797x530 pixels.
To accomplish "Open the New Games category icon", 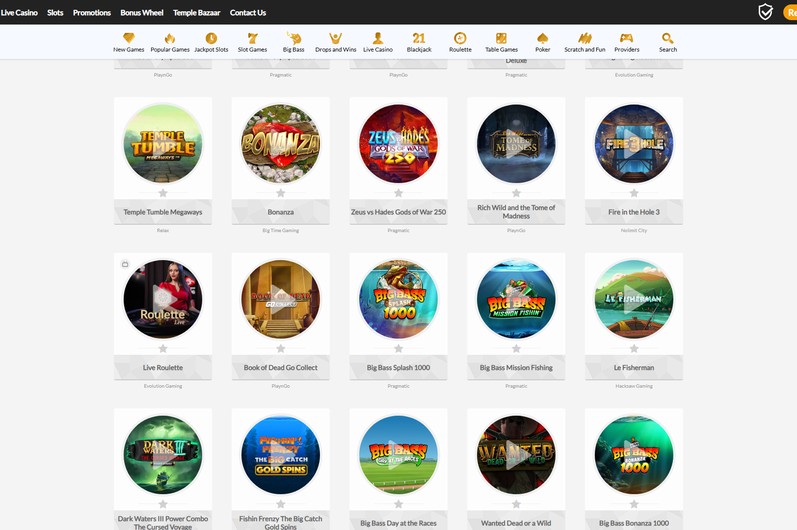I will [129, 38].
